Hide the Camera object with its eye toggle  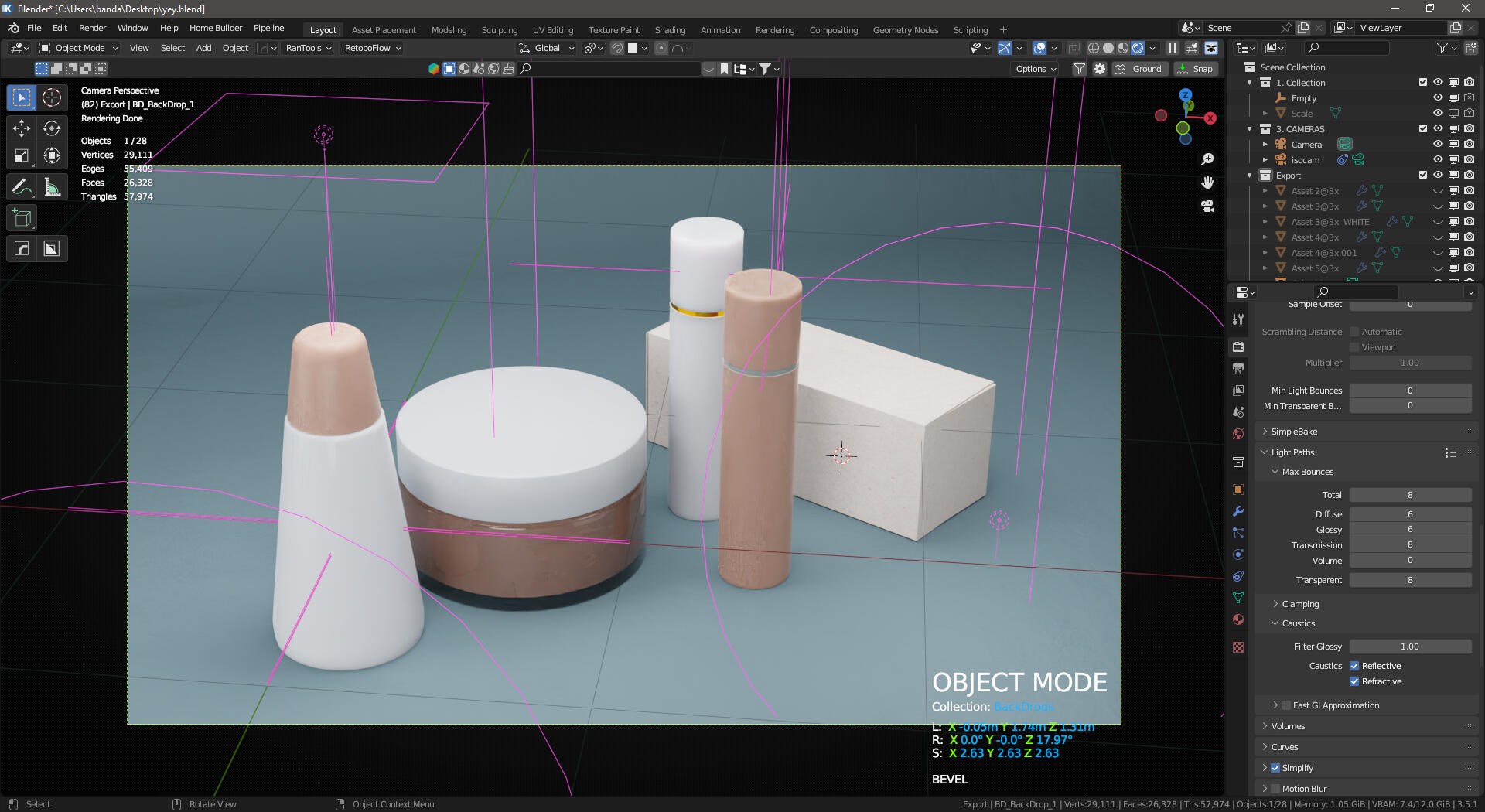click(1437, 144)
